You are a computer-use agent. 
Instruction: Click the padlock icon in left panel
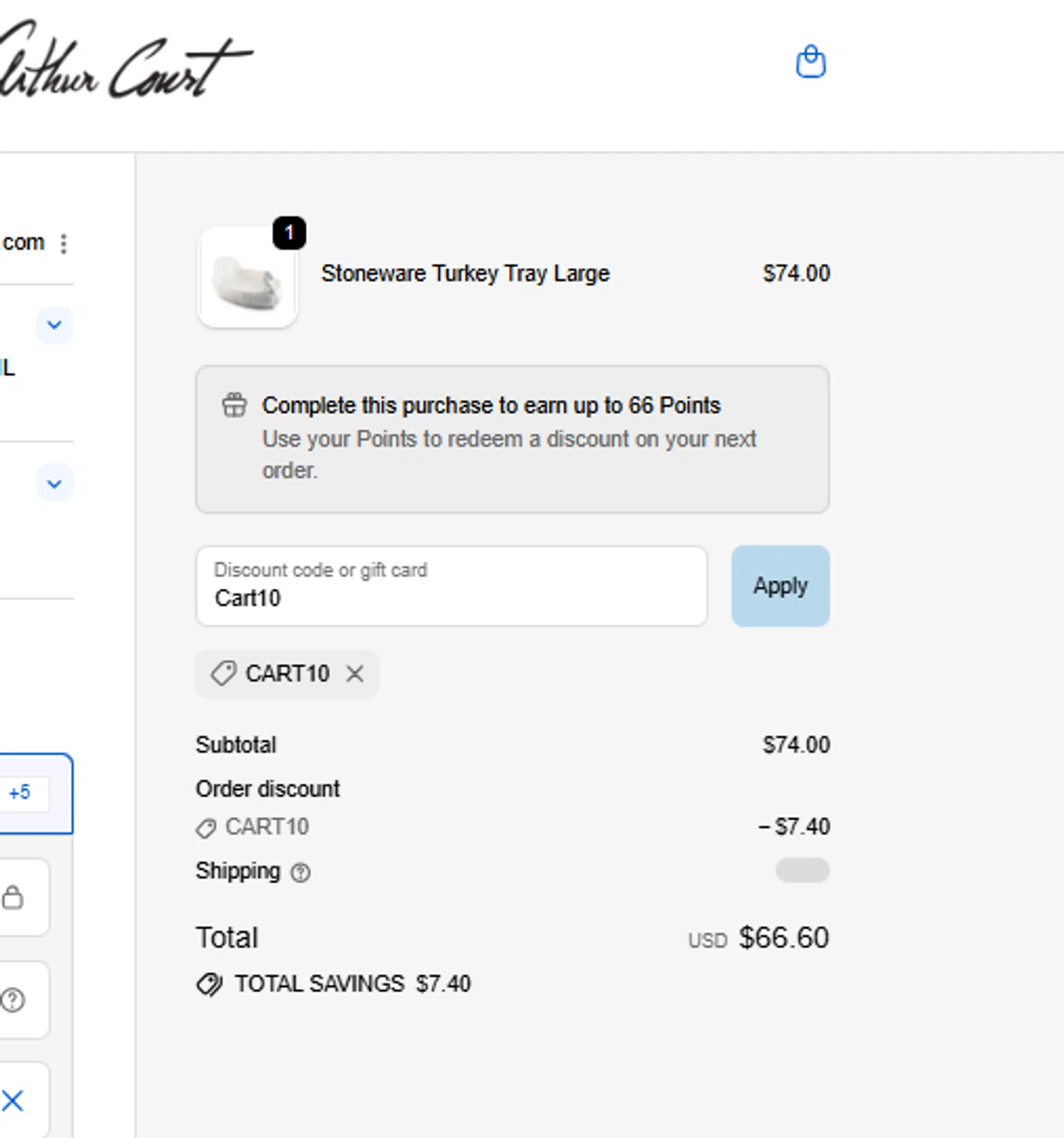(x=13, y=898)
